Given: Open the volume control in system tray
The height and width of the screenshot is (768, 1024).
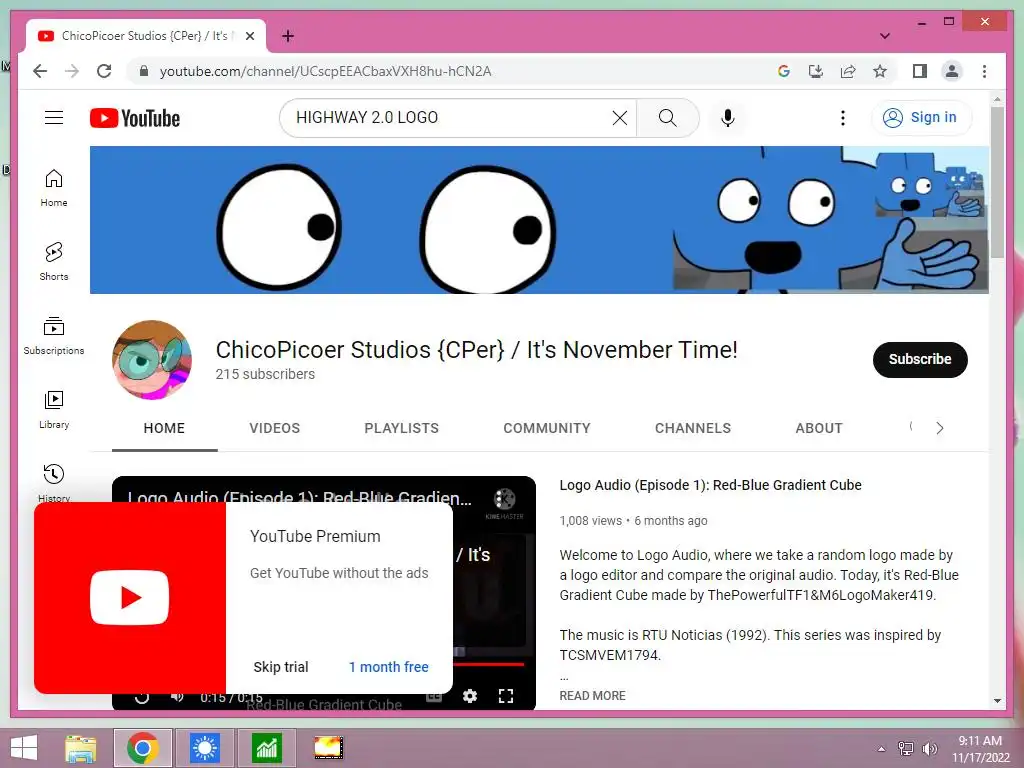Looking at the screenshot, I should pyautogui.click(x=929, y=748).
